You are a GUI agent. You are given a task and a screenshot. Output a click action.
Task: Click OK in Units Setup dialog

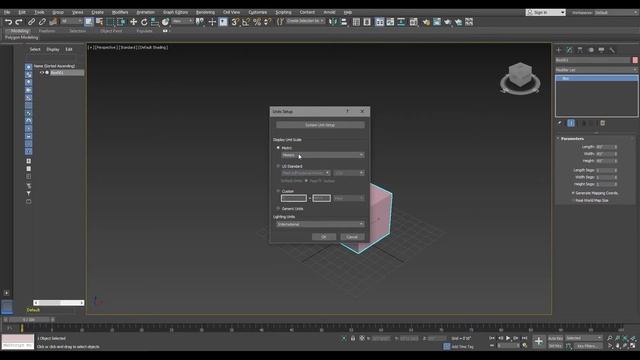click(324, 237)
